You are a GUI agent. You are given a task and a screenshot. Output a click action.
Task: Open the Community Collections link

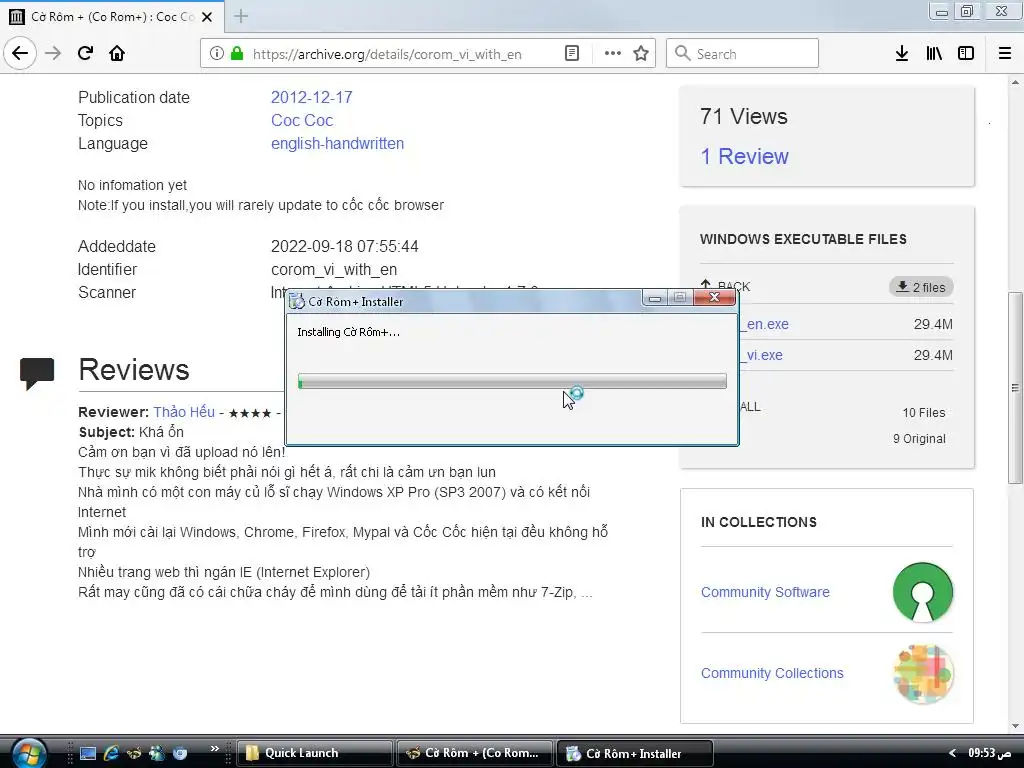click(772, 673)
